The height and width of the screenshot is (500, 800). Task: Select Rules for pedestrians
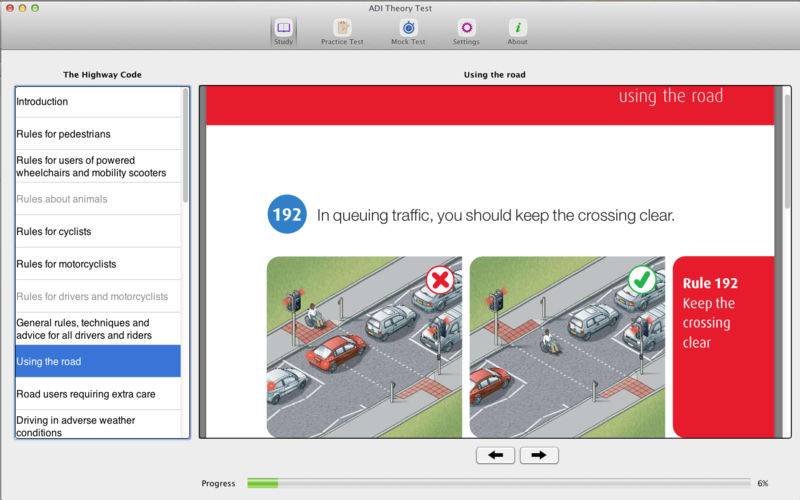[x=98, y=134]
